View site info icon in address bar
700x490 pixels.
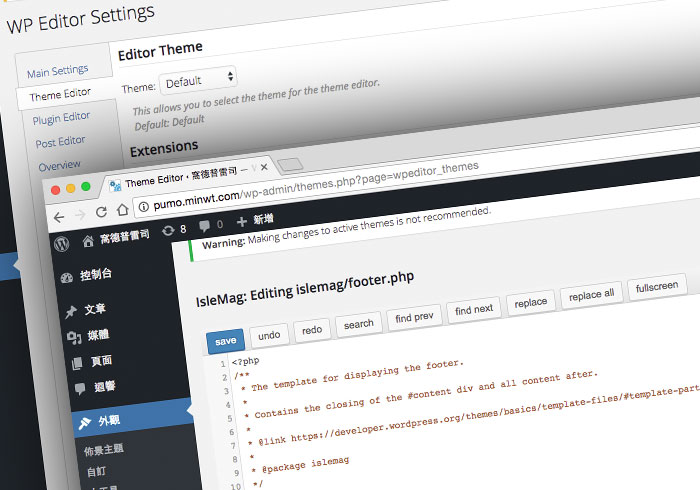pyautogui.click(x=143, y=207)
